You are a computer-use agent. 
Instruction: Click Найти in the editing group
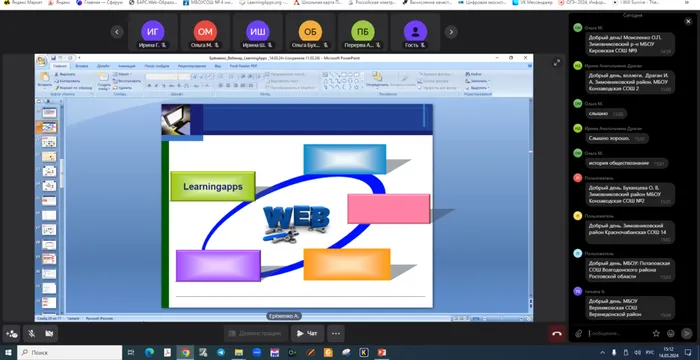(474, 74)
